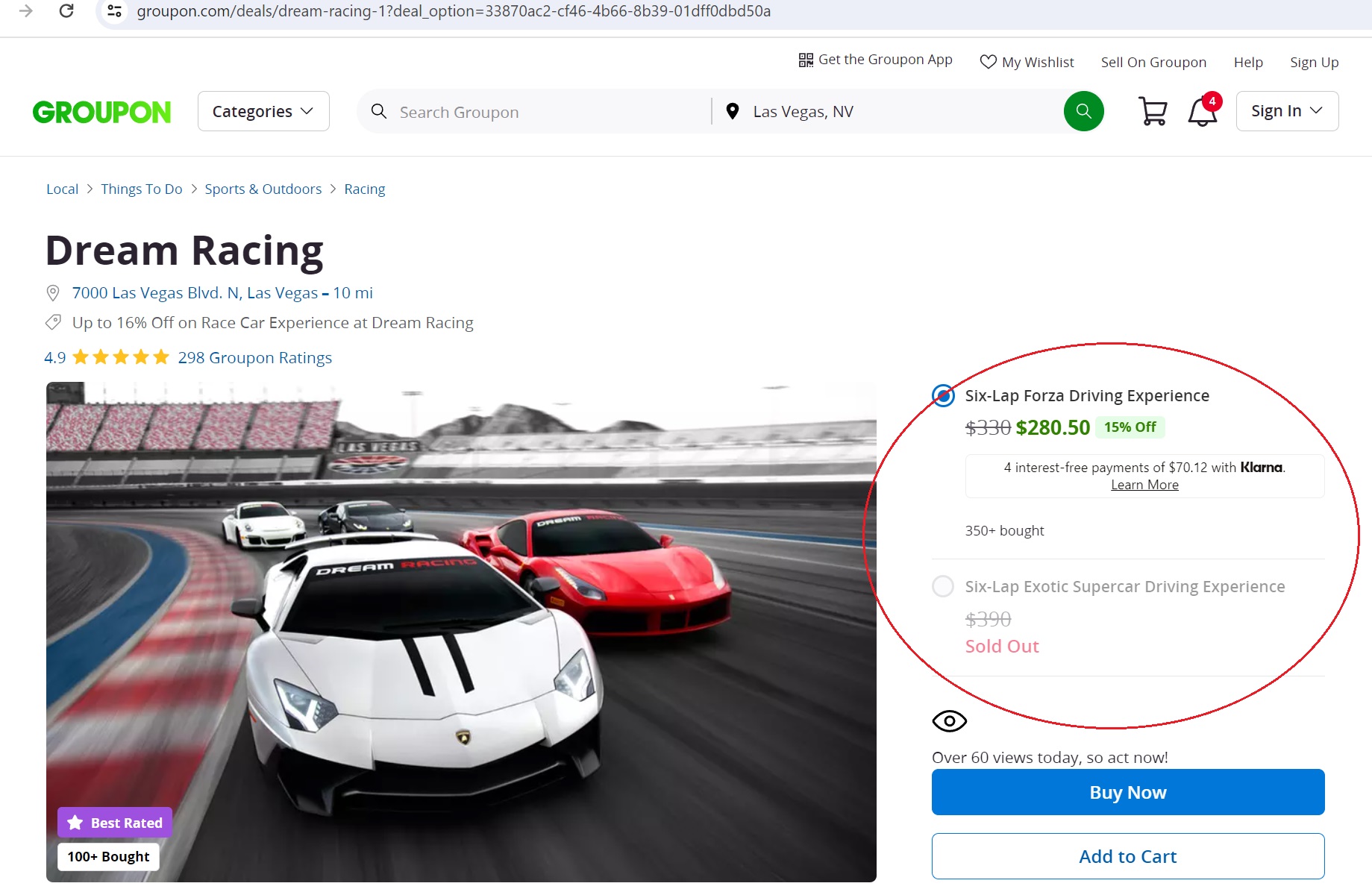This screenshot has width=1372, height=892.
Task: Click Klarna Learn More link
Action: [1144, 485]
